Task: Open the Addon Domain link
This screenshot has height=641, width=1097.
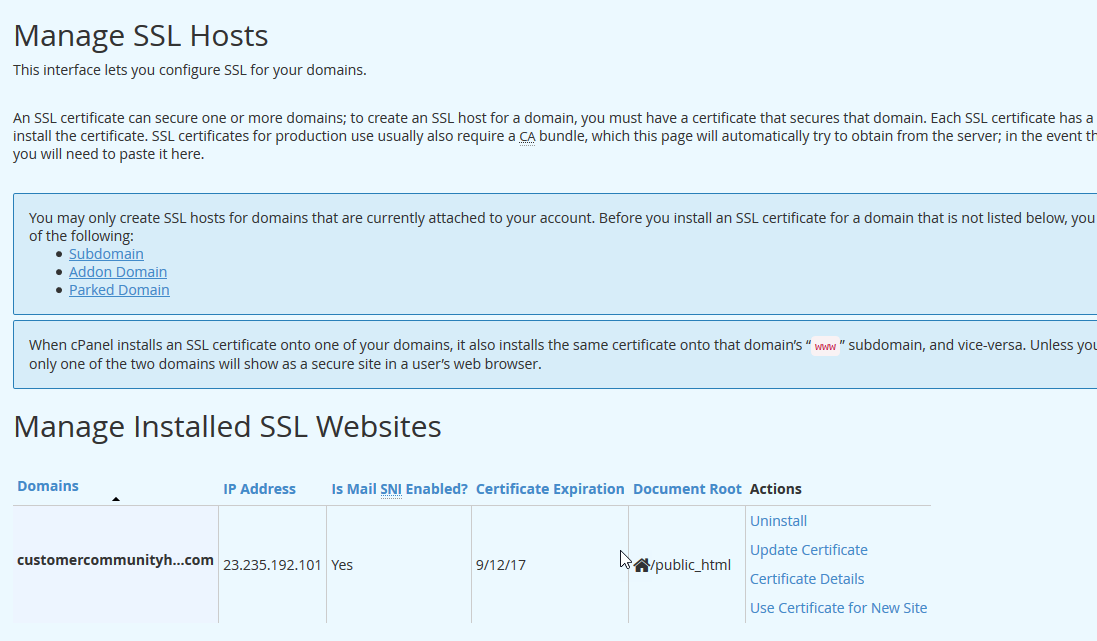Action: tap(118, 272)
